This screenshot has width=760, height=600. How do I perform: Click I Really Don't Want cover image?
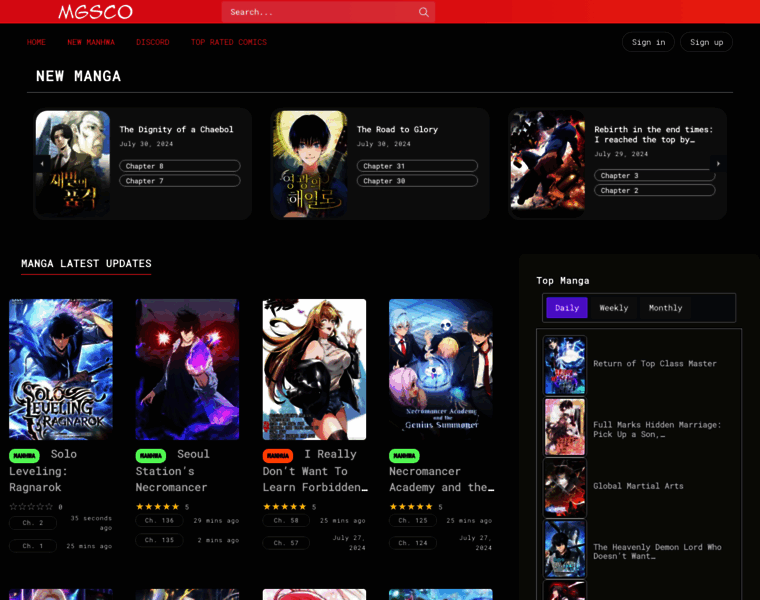(315, 369)
